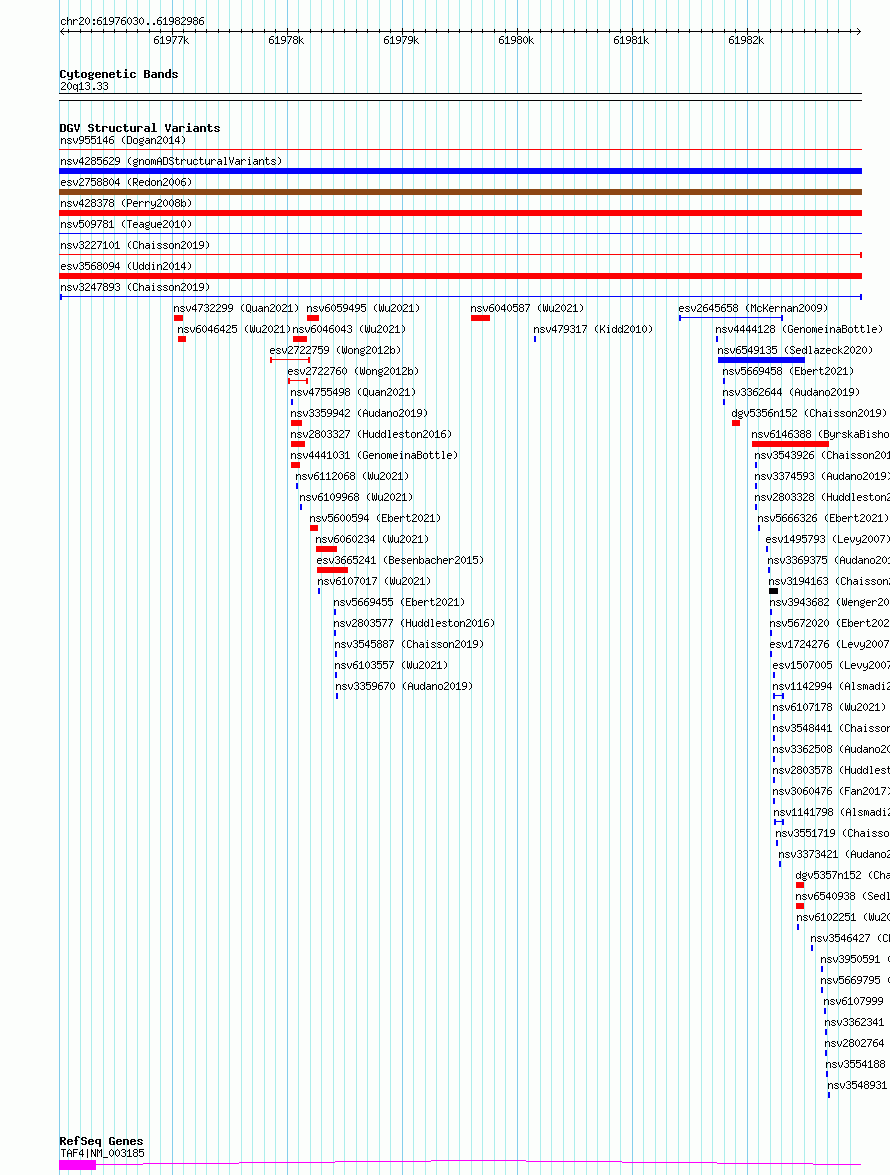Select nsv3362341 variant label
The image size is (890, 1175).
pos(854,1021)
